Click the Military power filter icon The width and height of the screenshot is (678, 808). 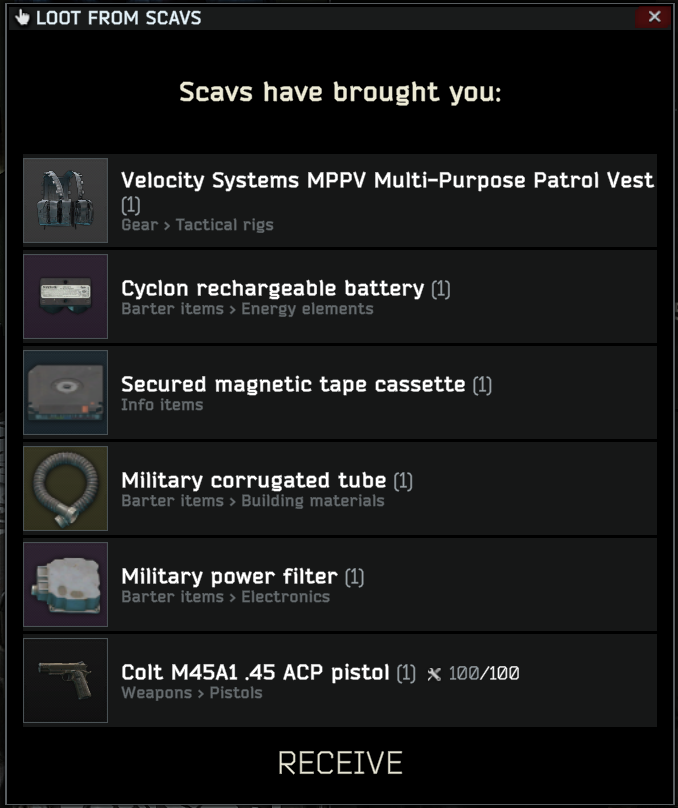tap(65, 584)
